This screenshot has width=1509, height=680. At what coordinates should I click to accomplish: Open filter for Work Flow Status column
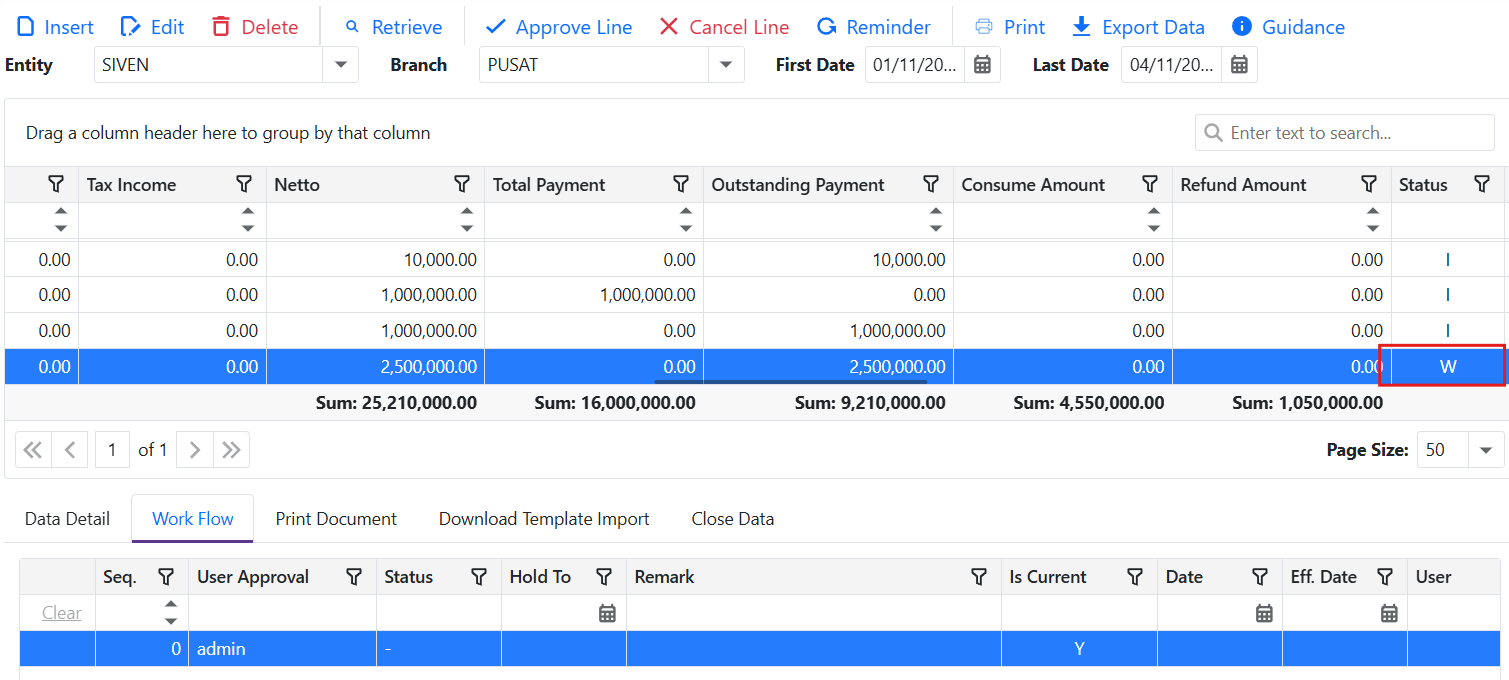tap(479, 577)
